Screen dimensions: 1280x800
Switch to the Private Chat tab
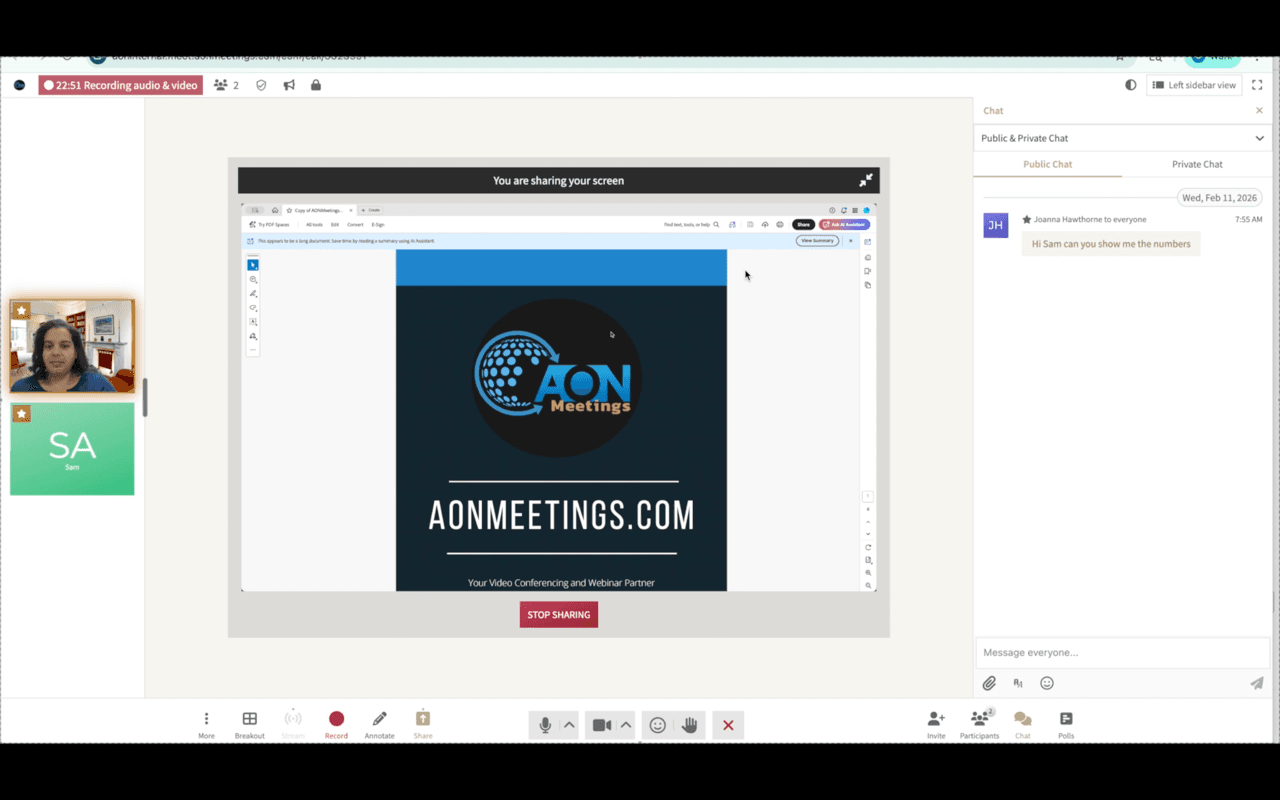1197,164
